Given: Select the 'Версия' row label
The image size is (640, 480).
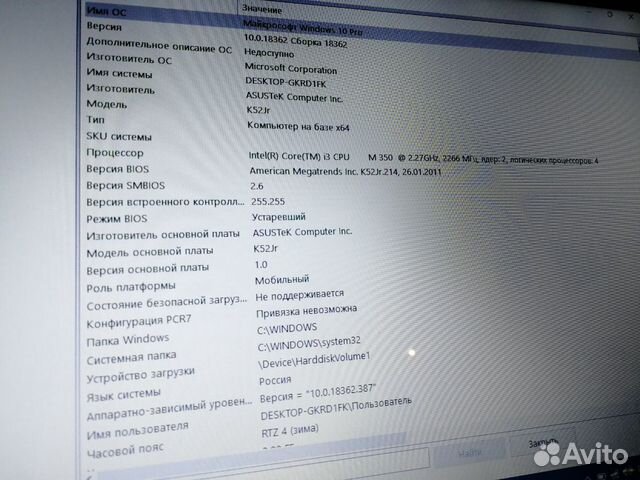Looking at the screenshot, I should point(104,27).
